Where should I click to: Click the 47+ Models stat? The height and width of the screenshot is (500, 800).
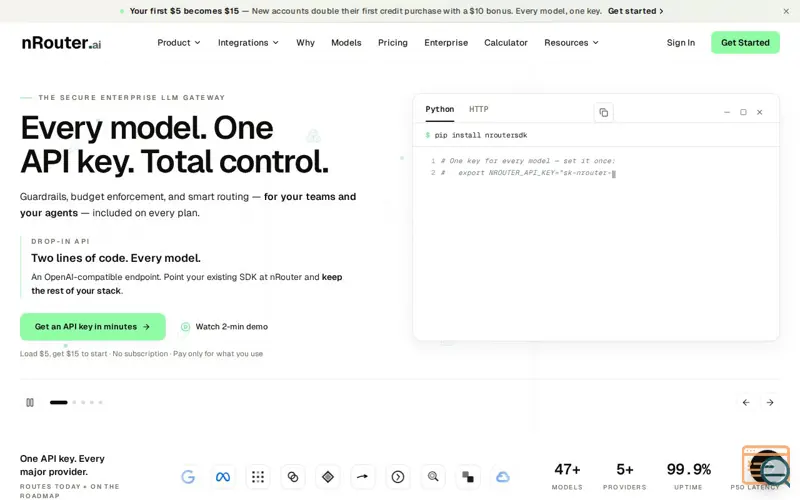point(567,476)
